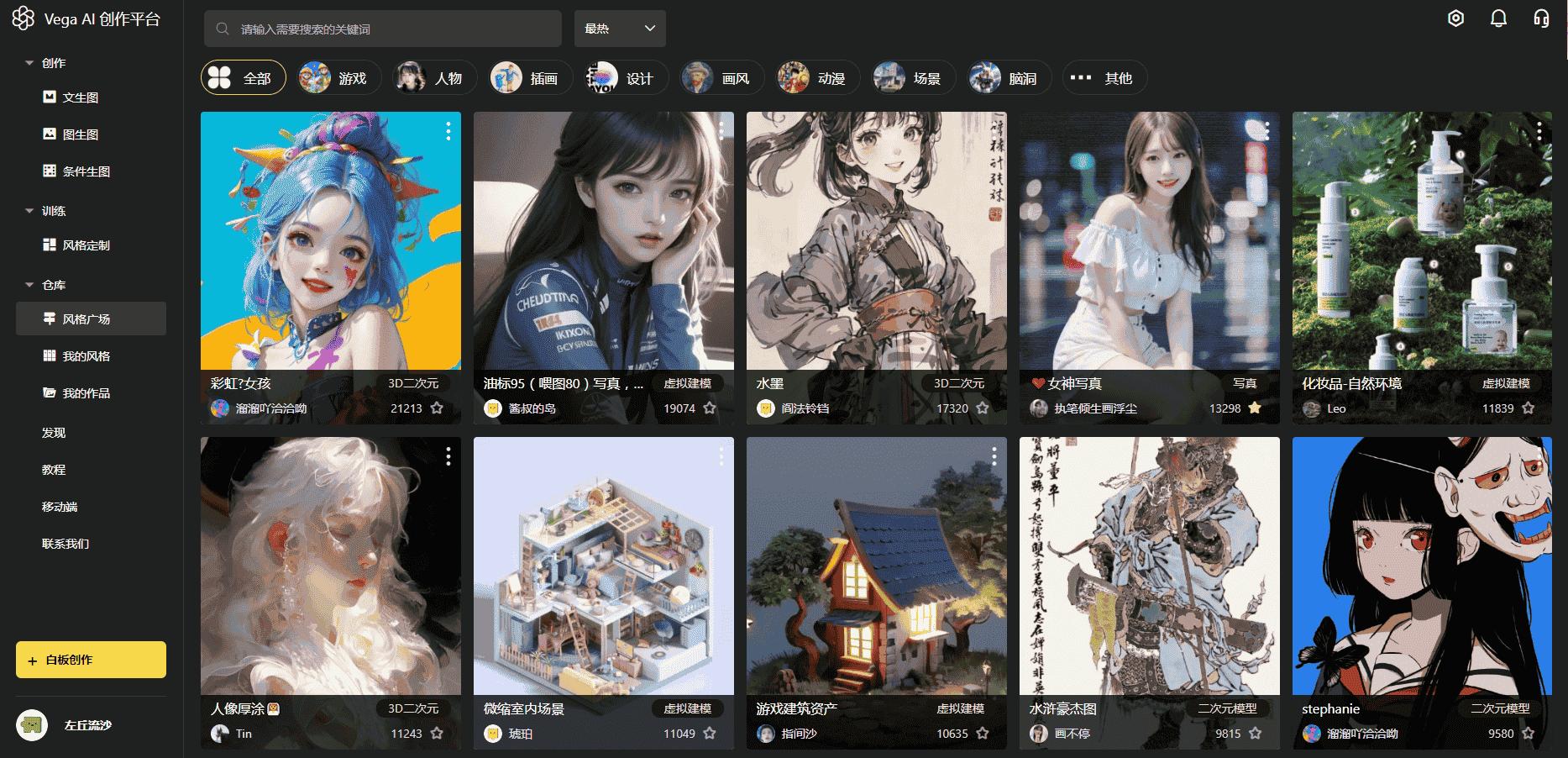This screenshot has height=758, width=1568.
Task: Favorite the 彩虹?女孩 style star
Action: [437, 408]
